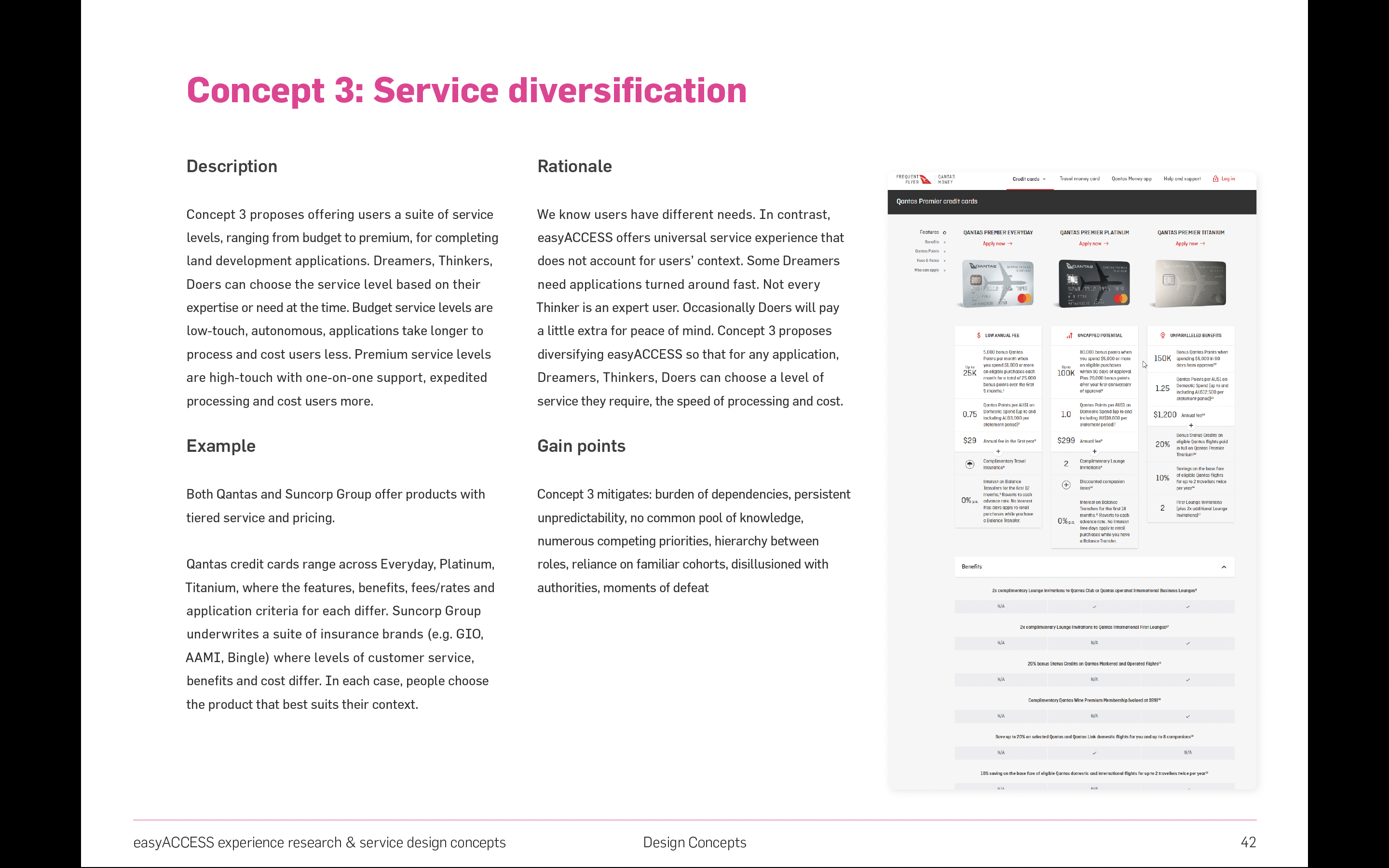The image size is (1389, 868).
Task: Click the Log in lock icon
Action: coord(1215,179)
